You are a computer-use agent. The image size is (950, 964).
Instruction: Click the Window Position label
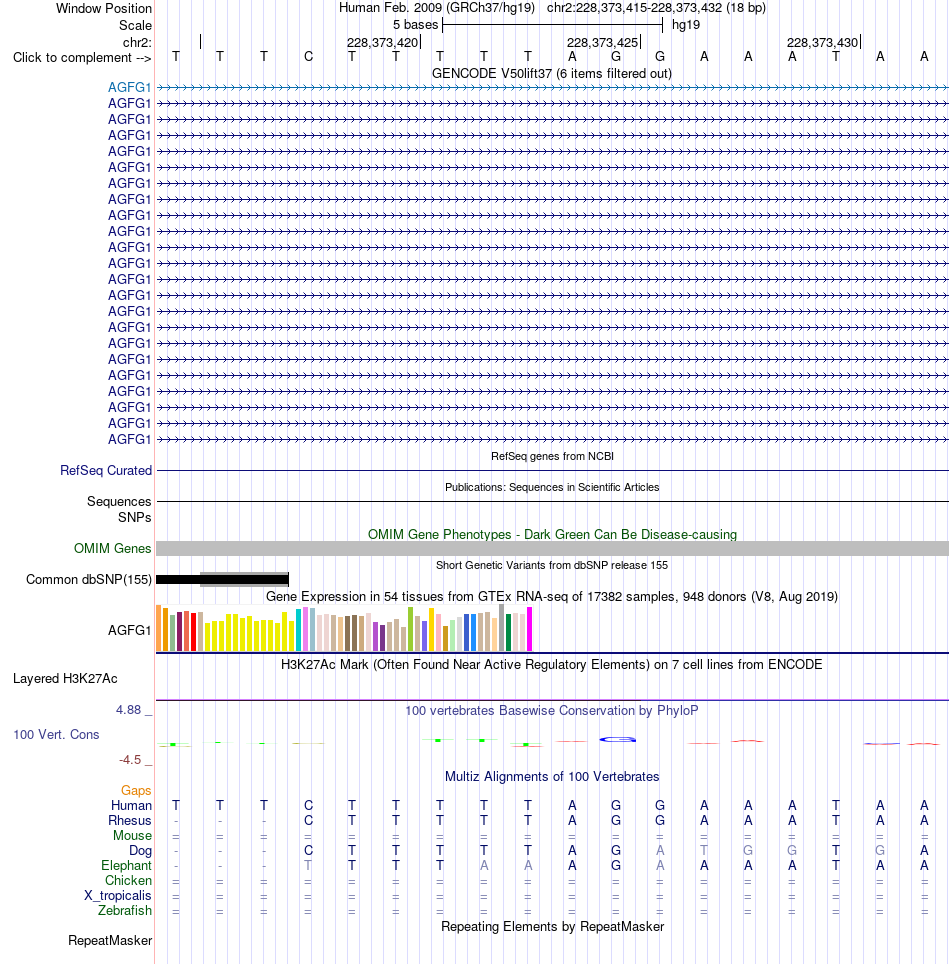[104, 9]
